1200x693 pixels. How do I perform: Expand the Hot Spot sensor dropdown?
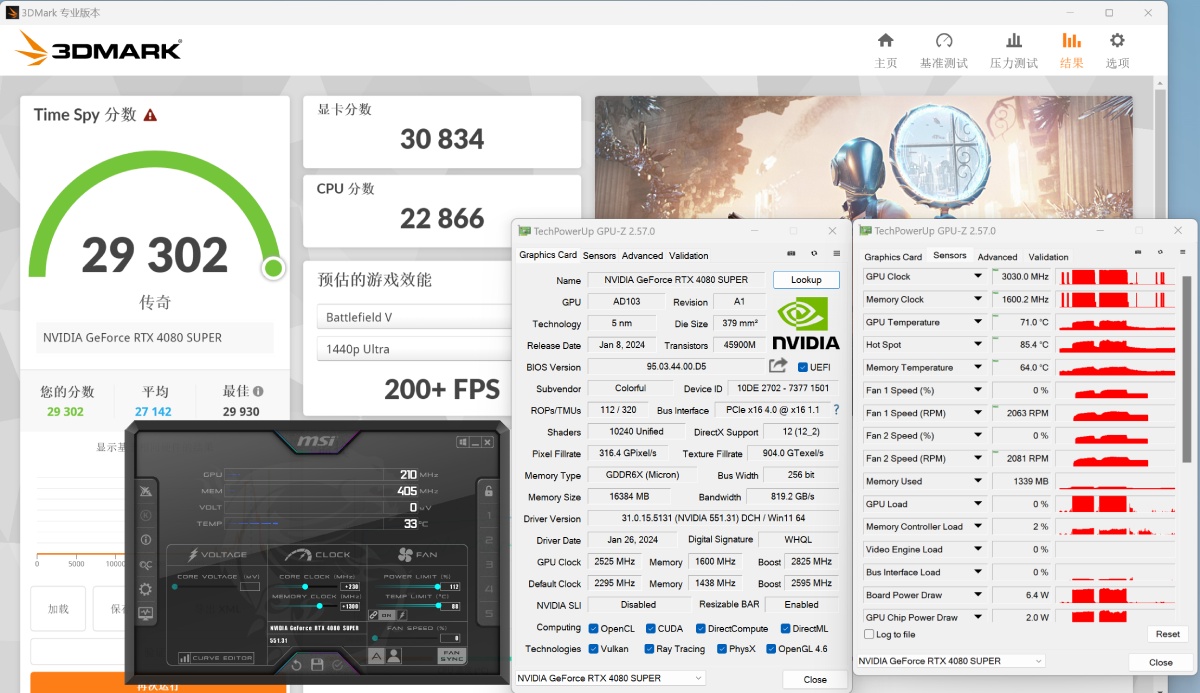click(978, 345)
